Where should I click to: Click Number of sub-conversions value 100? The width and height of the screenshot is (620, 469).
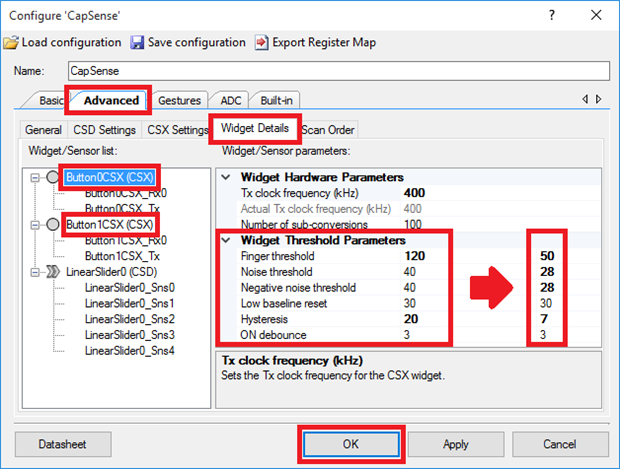[413, 225]
